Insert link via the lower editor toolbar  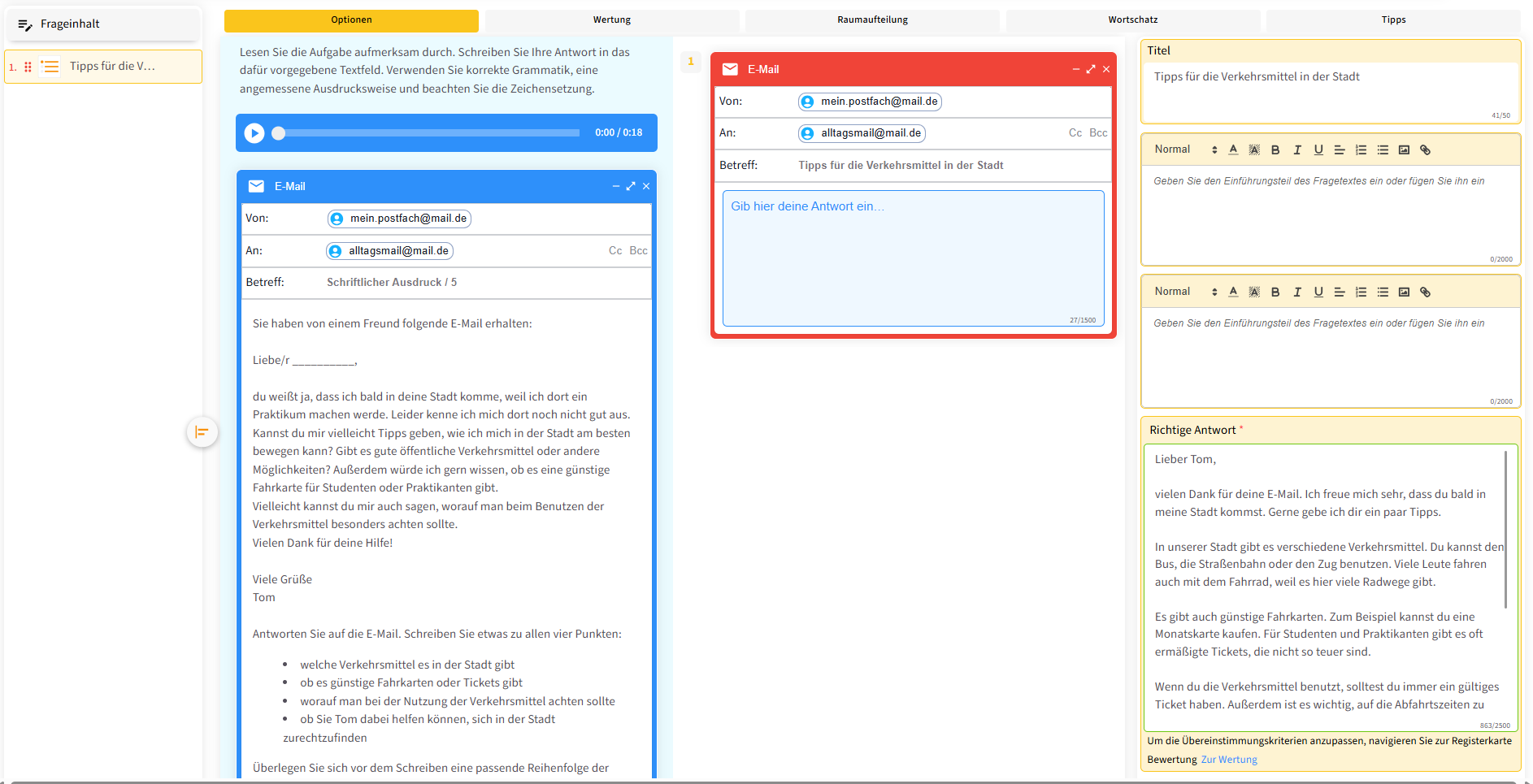[x=1425, y=292]
